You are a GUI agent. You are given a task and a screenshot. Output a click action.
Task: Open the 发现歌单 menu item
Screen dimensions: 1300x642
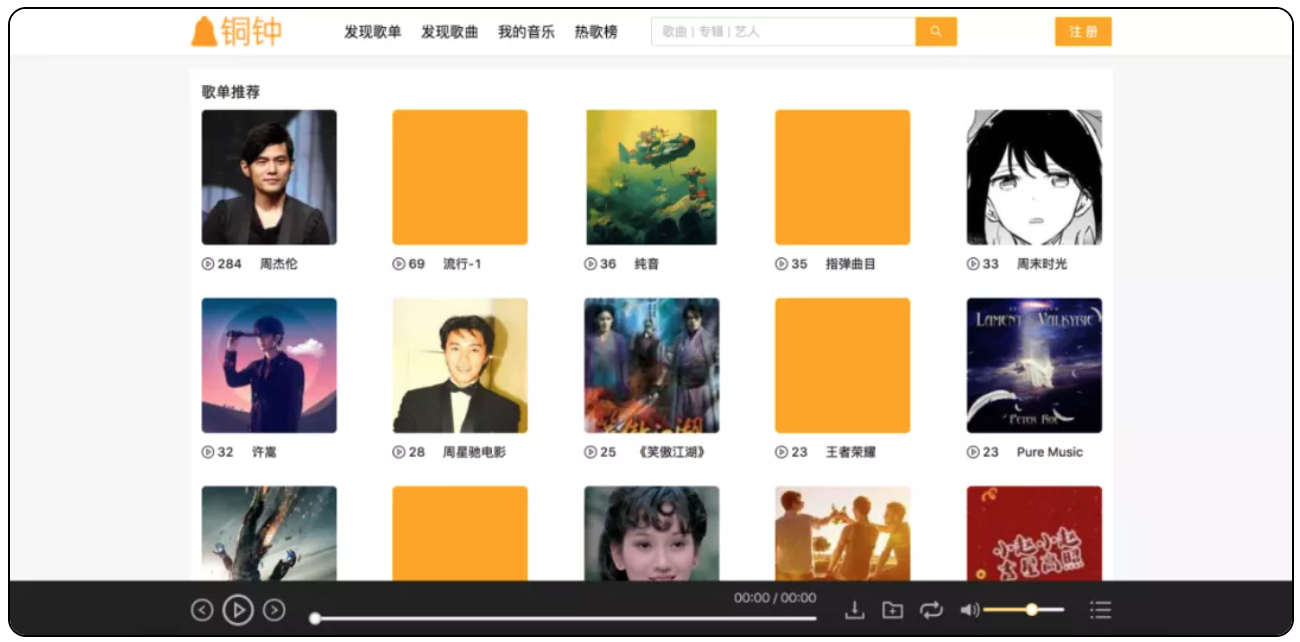(x=374, y=32)
